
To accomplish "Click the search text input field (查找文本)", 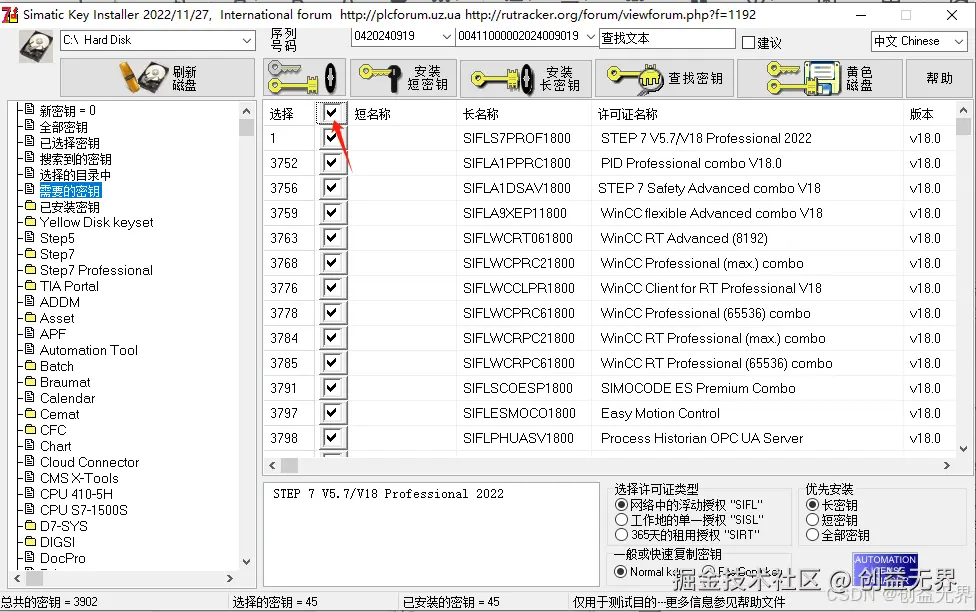I will coord(667,39).
